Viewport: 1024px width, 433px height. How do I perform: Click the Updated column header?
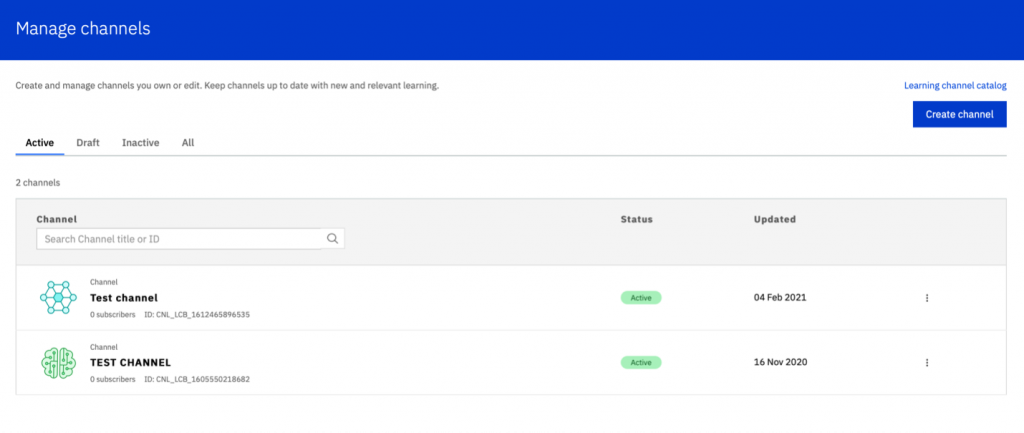pyautogui.click(x=775, y=219)
